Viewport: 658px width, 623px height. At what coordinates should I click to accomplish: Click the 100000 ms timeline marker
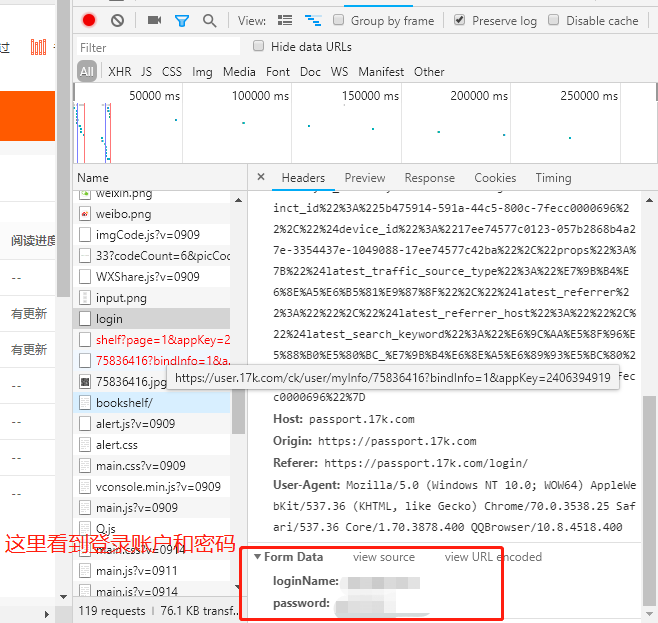pyautogui.click(x=260, y=96)
